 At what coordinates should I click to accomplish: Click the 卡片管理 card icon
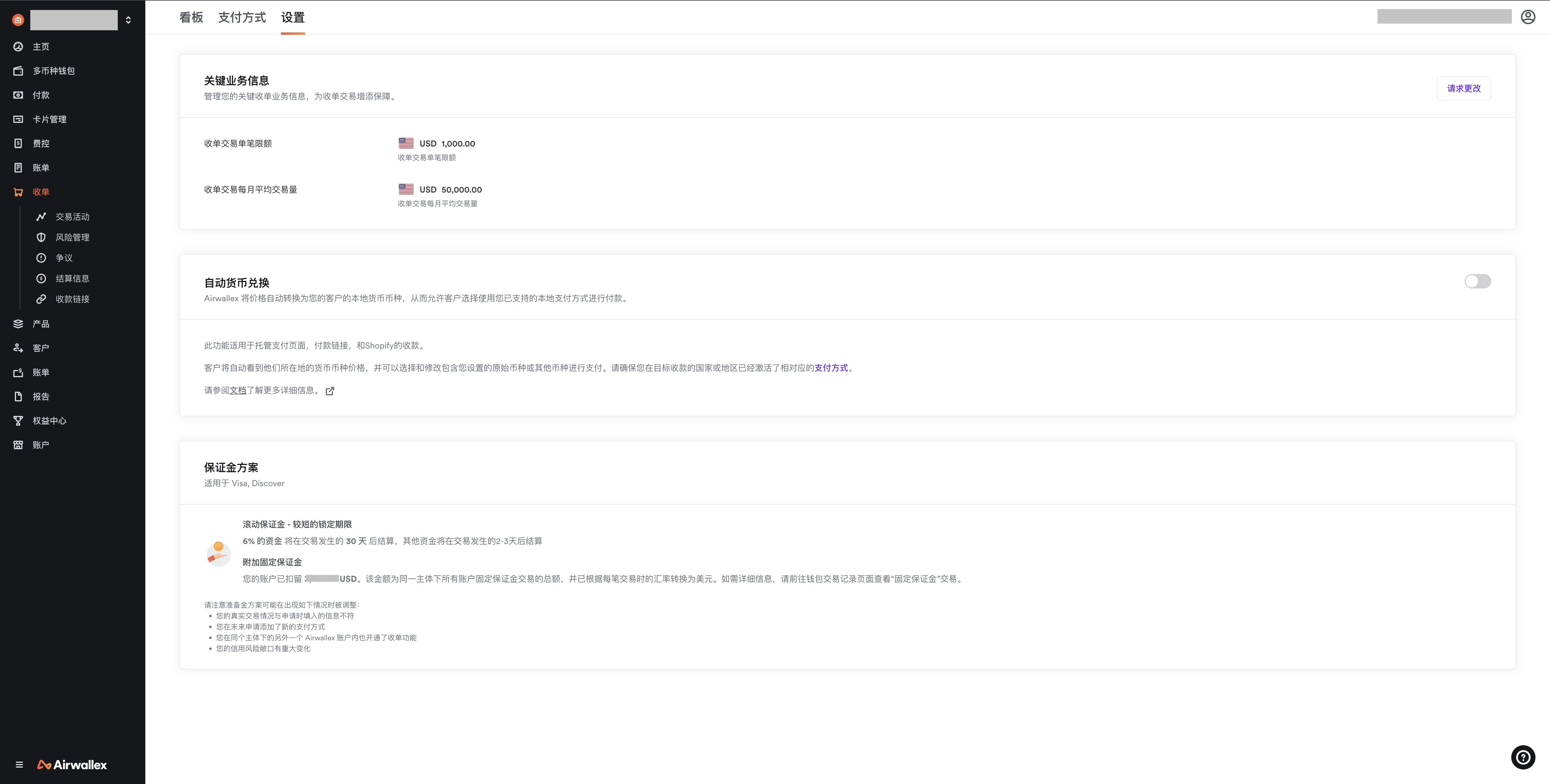click(x=18, y=119)
